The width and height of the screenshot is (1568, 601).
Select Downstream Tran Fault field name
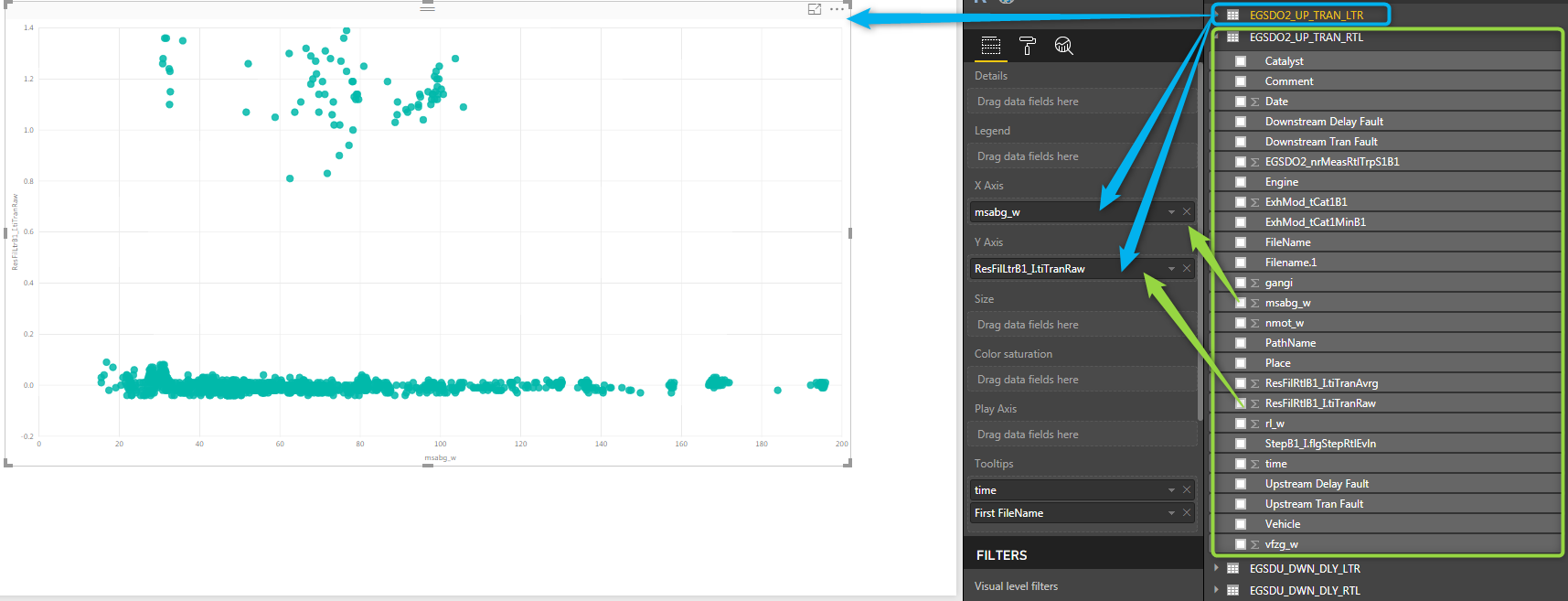point(1321,142)
